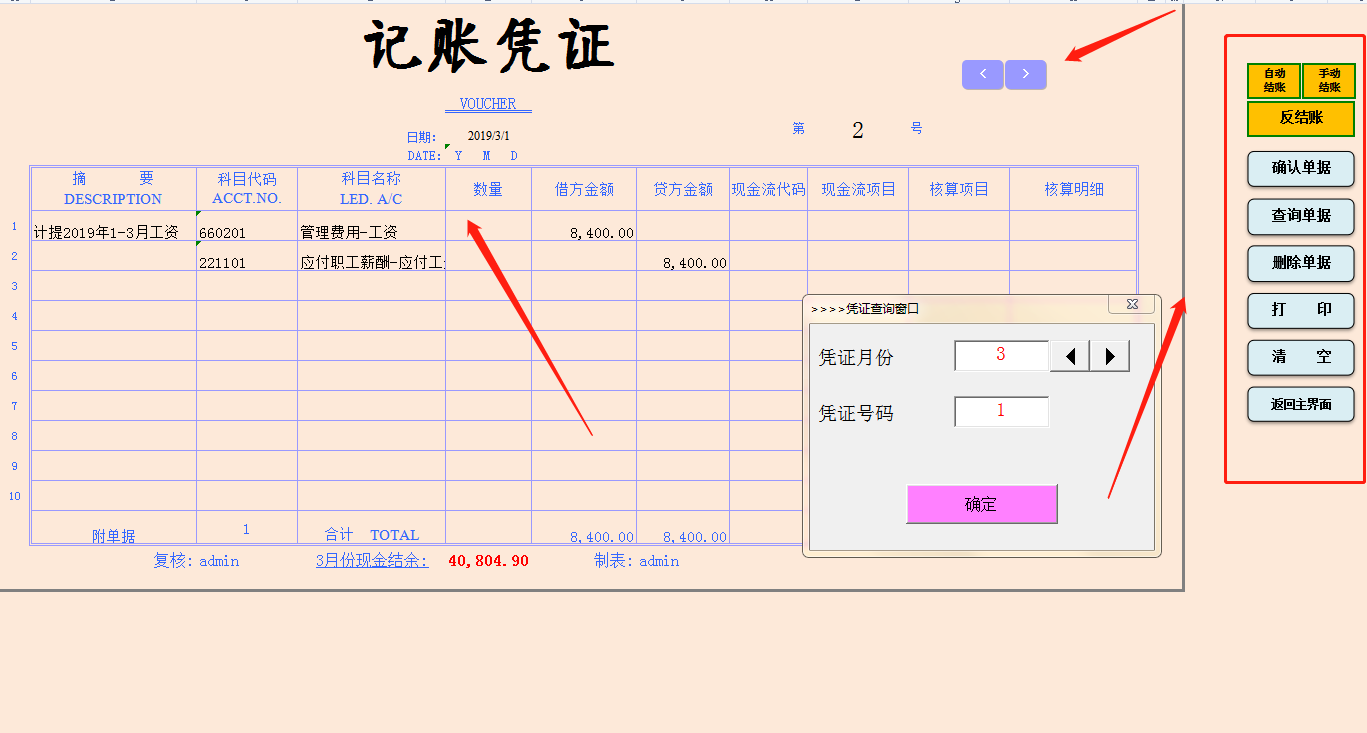Viewport: 1367px width, 733px height.
Task: Click the purple left navigation arrow above the voucher
Action: point(982,74)
